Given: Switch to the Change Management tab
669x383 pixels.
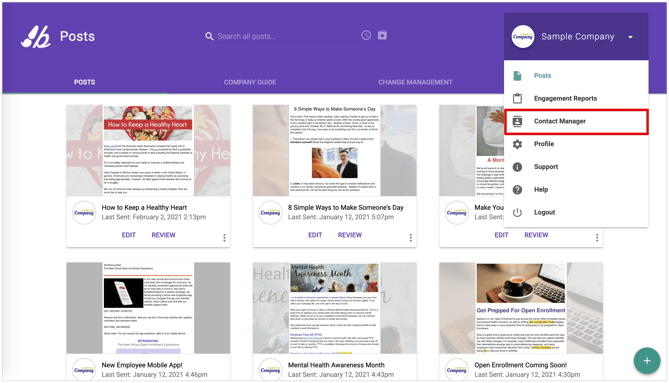Looking at the screenshot, I should tap(415, 82).
